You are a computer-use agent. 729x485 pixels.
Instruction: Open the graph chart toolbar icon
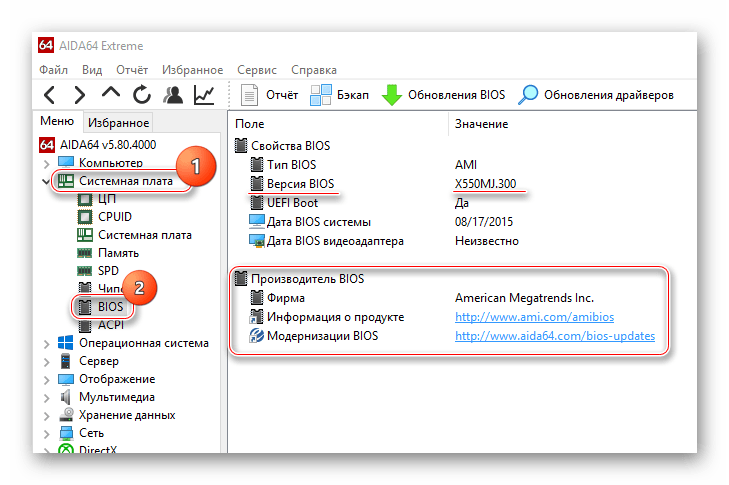tap(204, 95)
